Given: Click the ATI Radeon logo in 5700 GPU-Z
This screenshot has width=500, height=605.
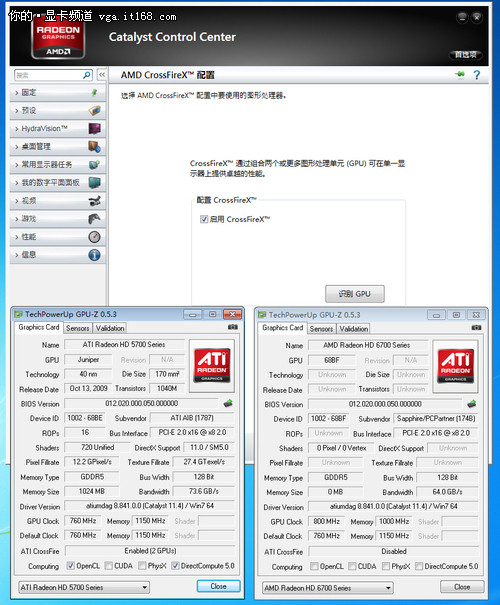Looking at the screenshot, I should pos(212,366).
